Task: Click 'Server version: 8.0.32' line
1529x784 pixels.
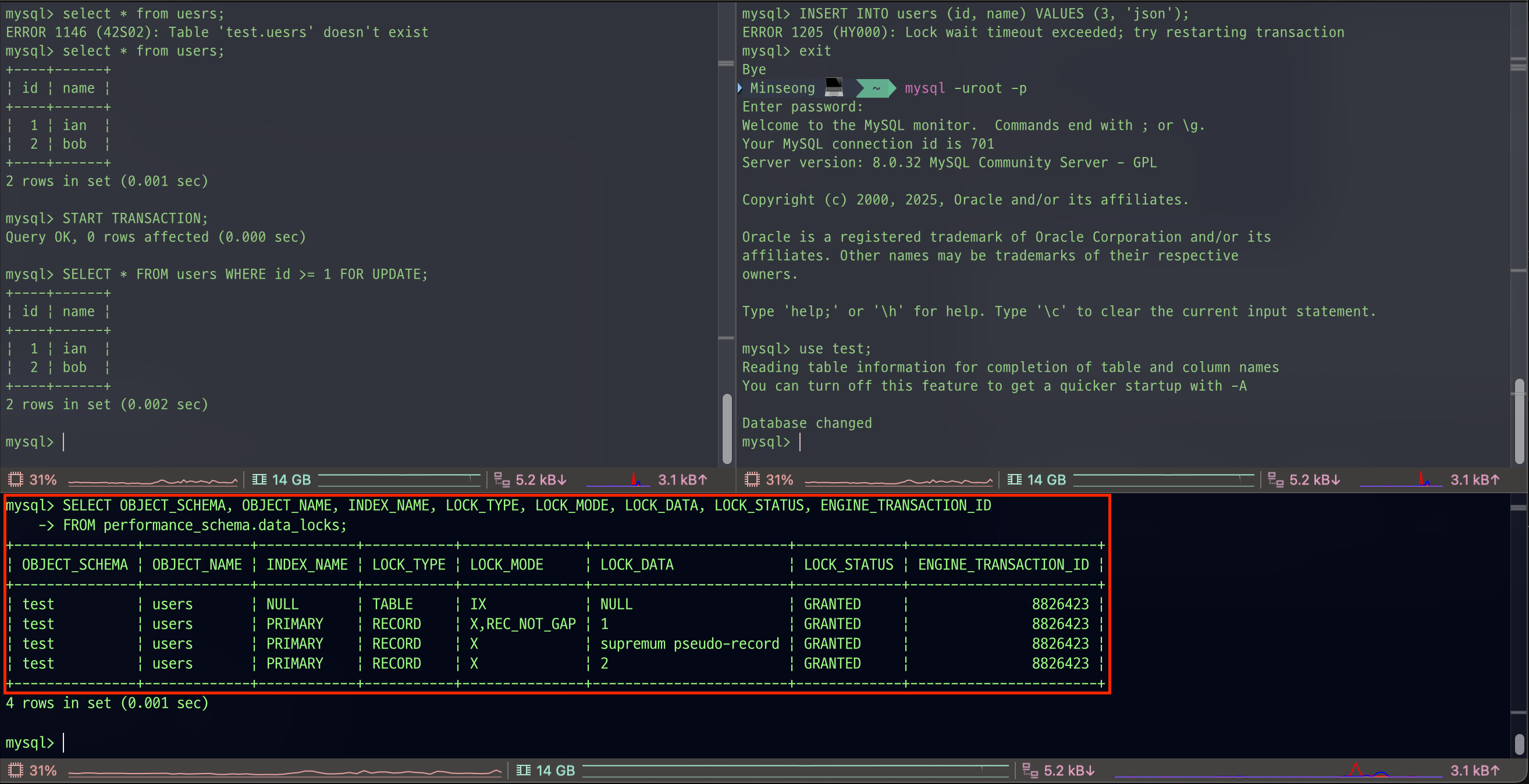Action: pos(949,163)
